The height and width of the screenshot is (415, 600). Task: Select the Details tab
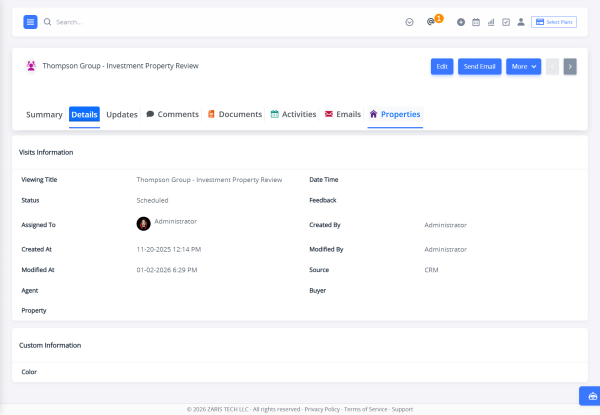click(84, 114)
